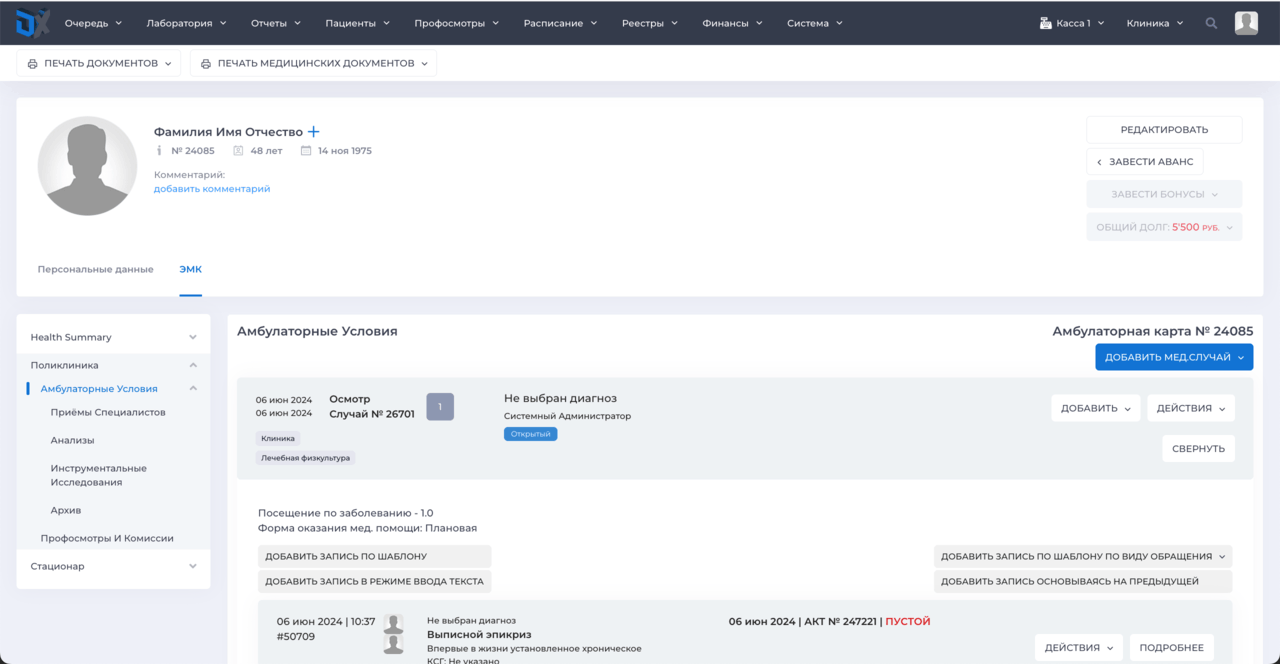Click the blue plus icon next to patient name
This screenshot has width=1280, height=664.
(313, 132)
